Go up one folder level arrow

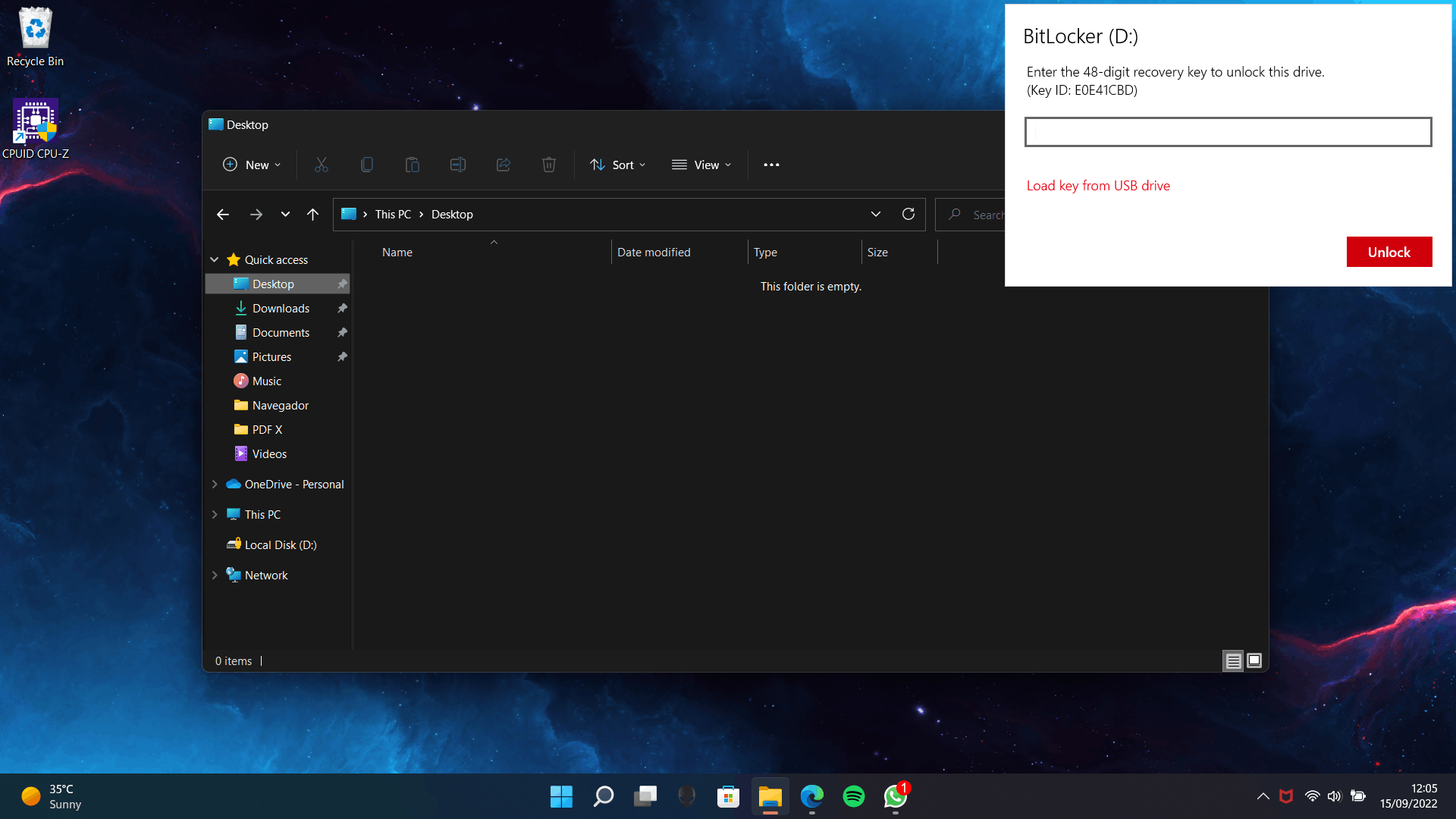click(x=312, y=215)
